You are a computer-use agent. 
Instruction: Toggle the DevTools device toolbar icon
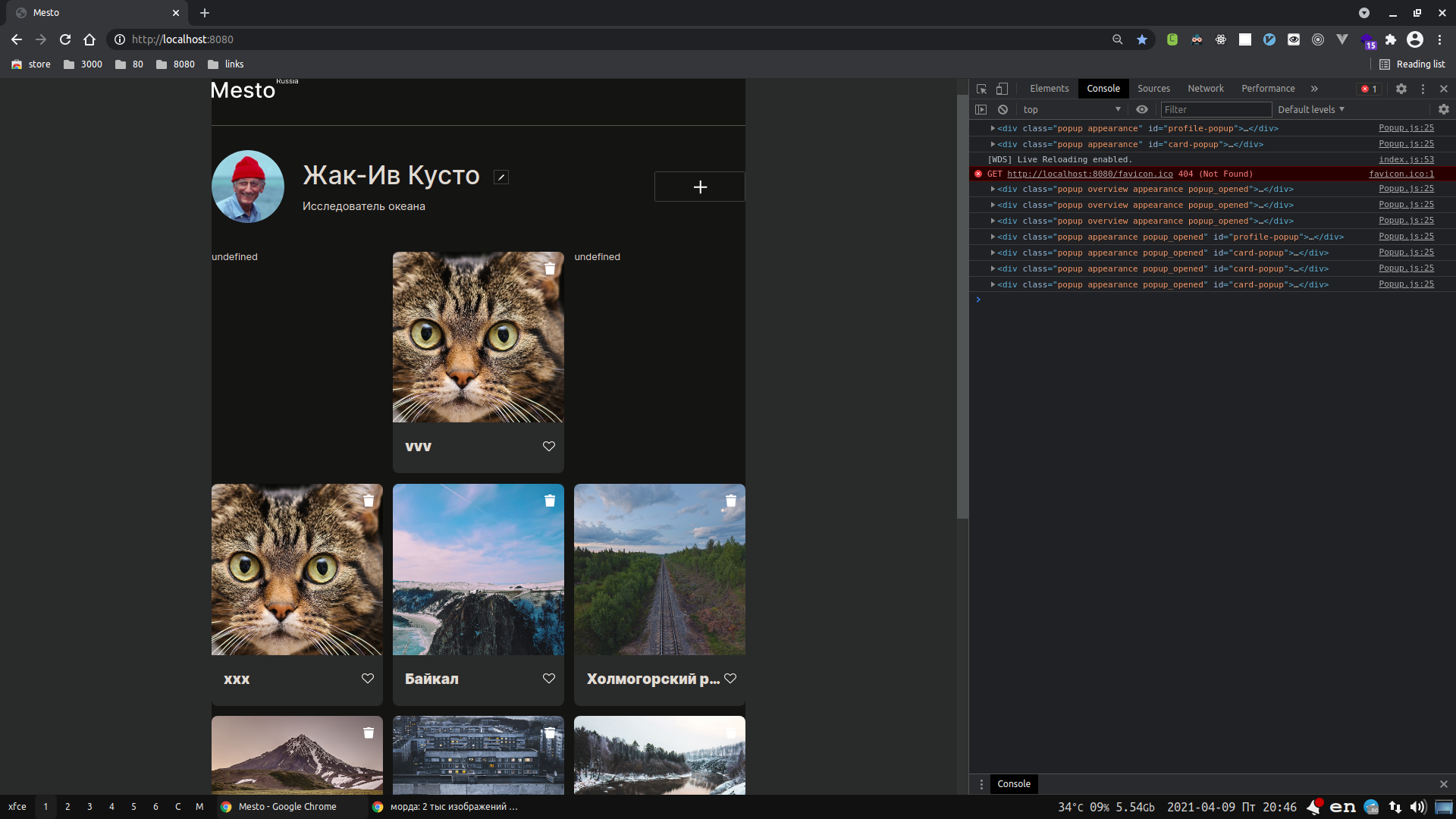1002,89
